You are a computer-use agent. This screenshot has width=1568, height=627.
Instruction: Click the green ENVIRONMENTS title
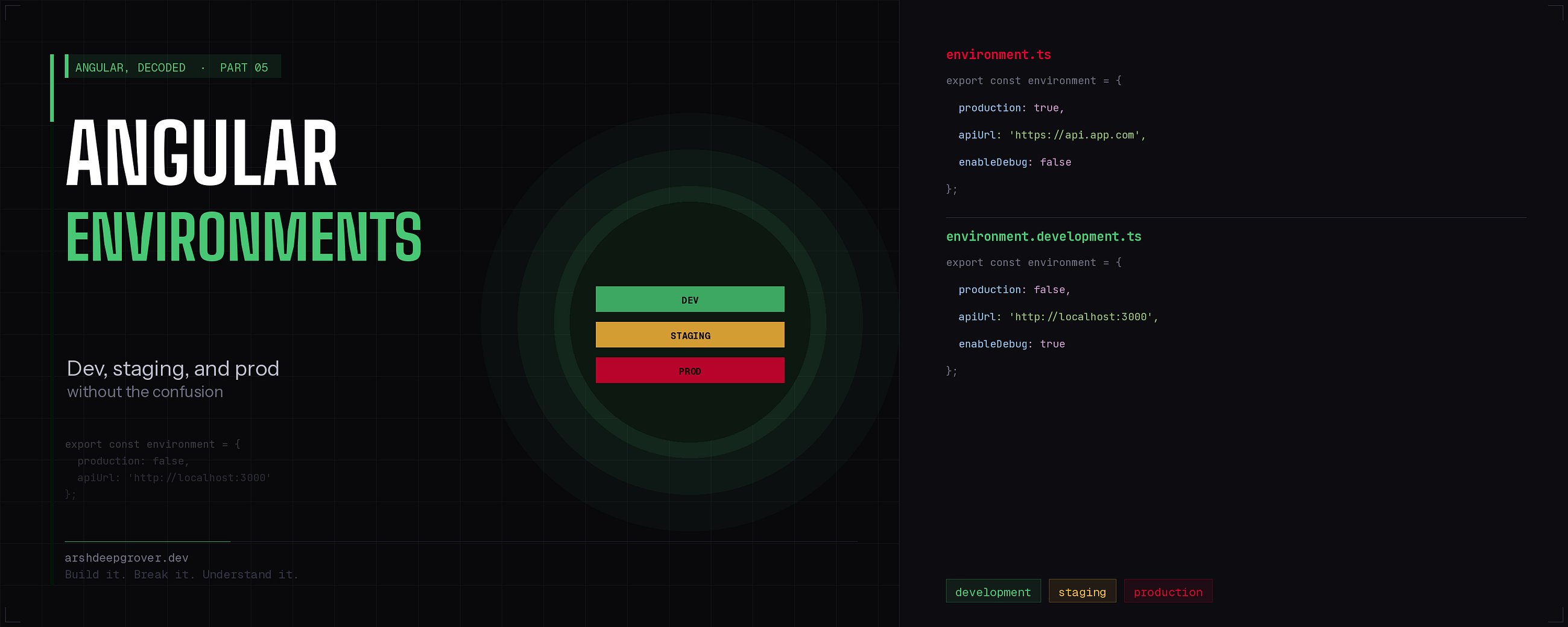click(x=244, y=237)
